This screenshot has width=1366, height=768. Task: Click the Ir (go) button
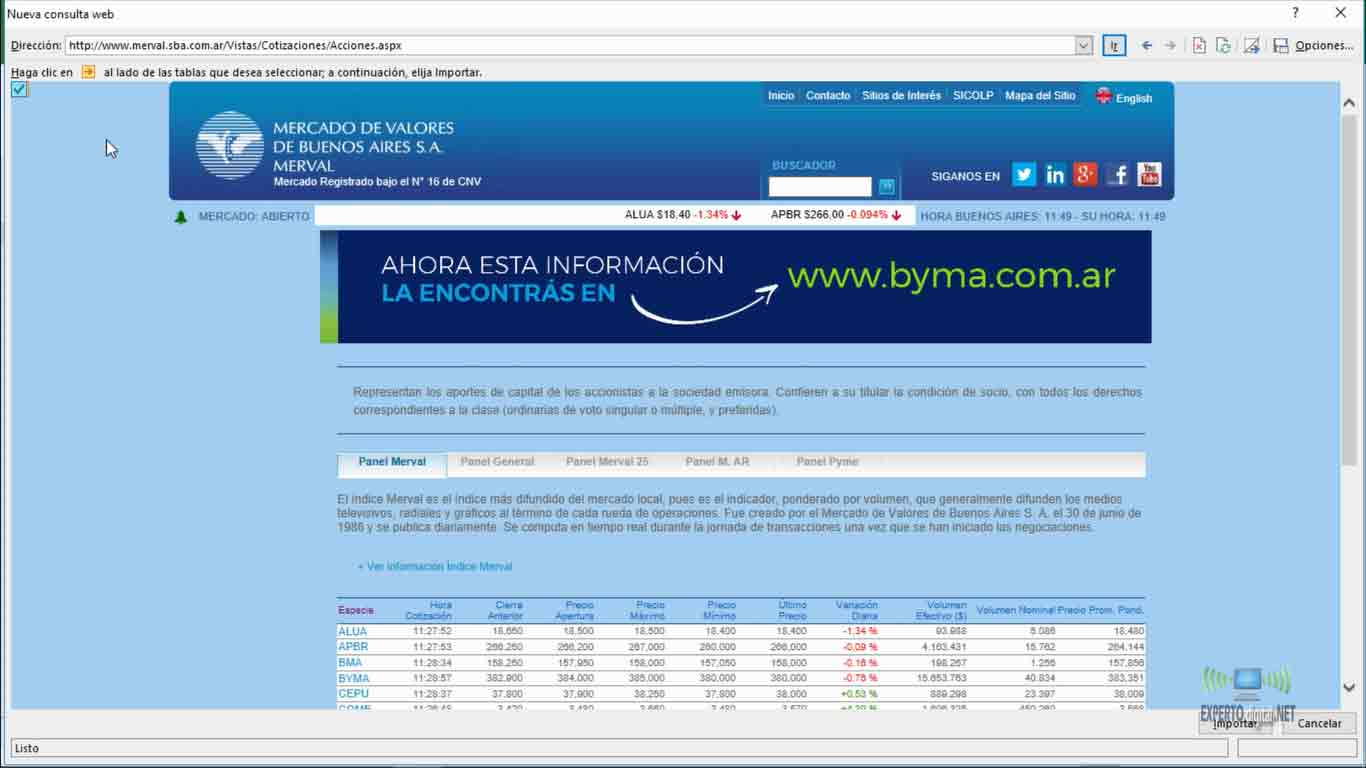1114,45
